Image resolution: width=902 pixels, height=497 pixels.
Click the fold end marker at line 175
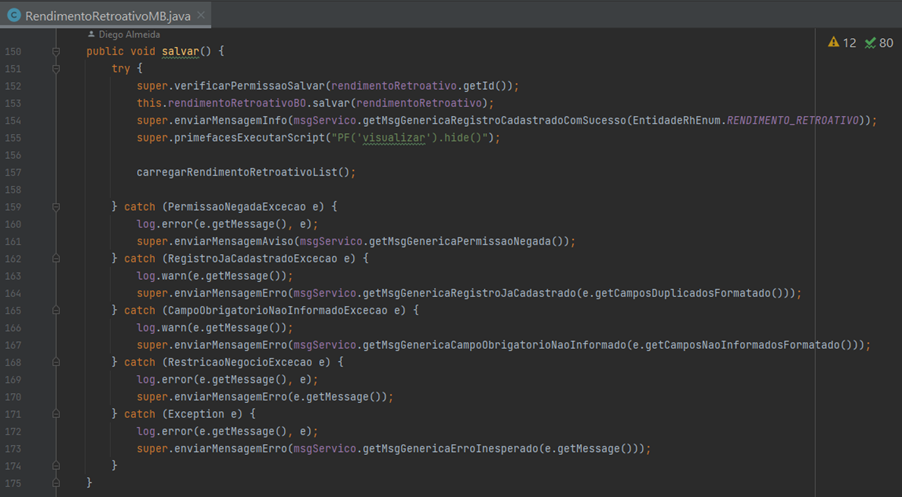click(56, 483)
